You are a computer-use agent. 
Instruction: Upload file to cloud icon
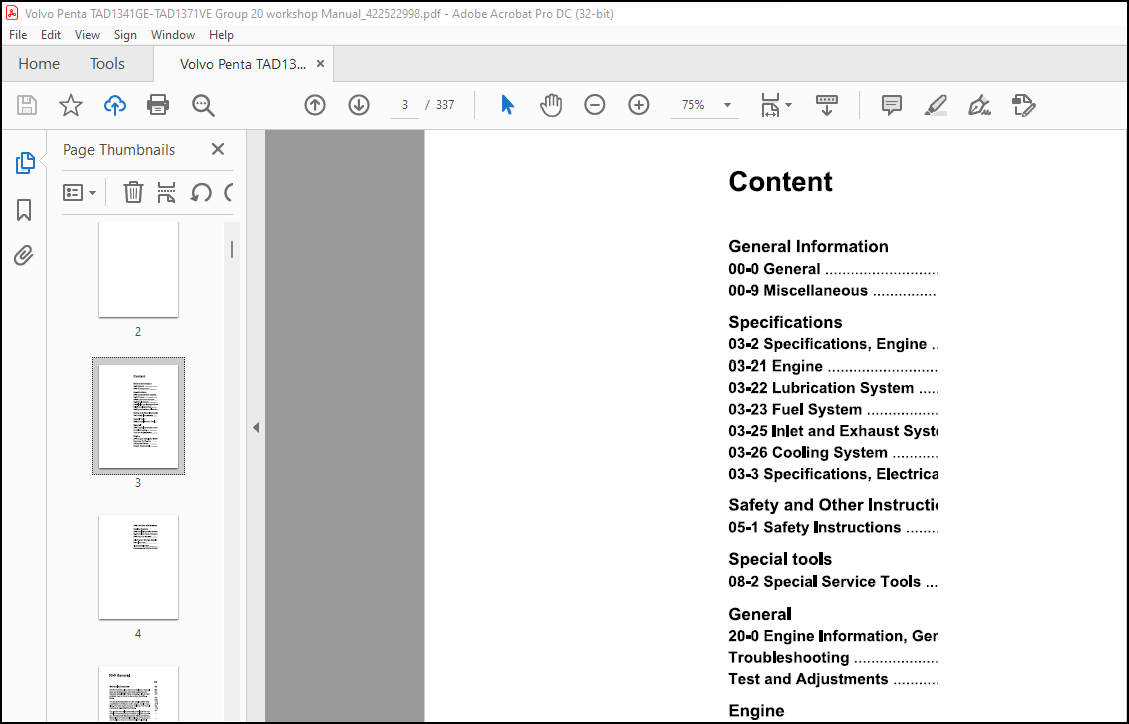[x=114, y=105]
